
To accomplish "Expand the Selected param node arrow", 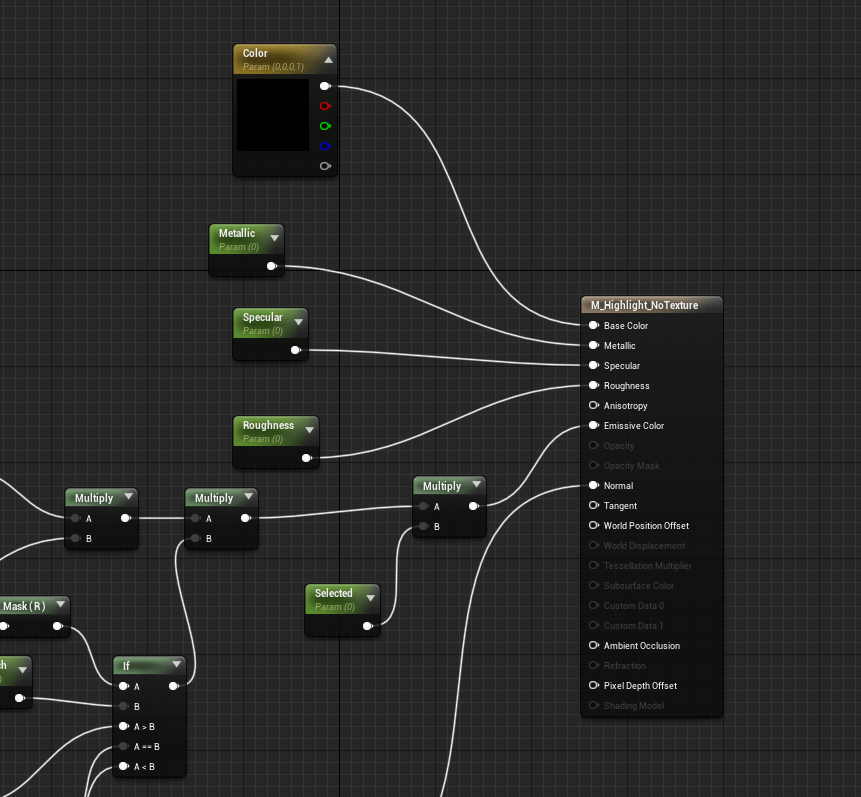I will [371, 599].
